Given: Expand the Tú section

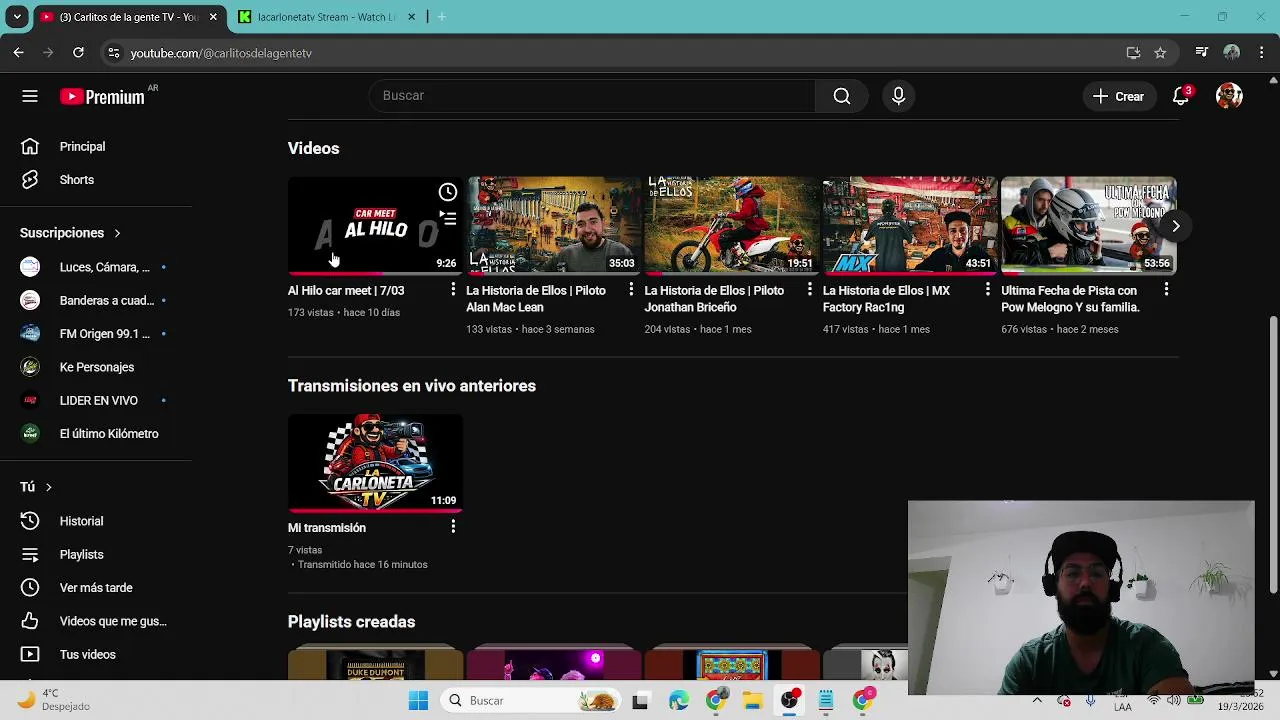Looking at the screenshot, I should pyautogui.click(x=36, y=487).
